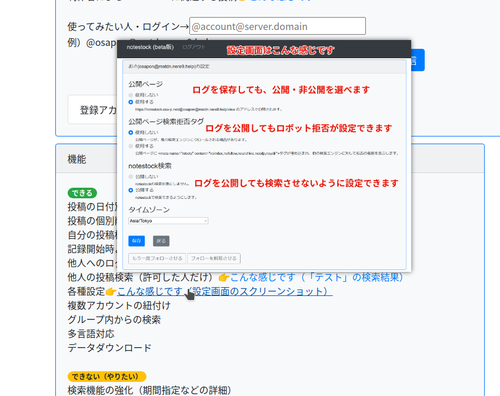This screenshot has width=500, height=396.
Task: Open the Asia/Tokyo timezone dropdown
Action: (x=168, y=221)
